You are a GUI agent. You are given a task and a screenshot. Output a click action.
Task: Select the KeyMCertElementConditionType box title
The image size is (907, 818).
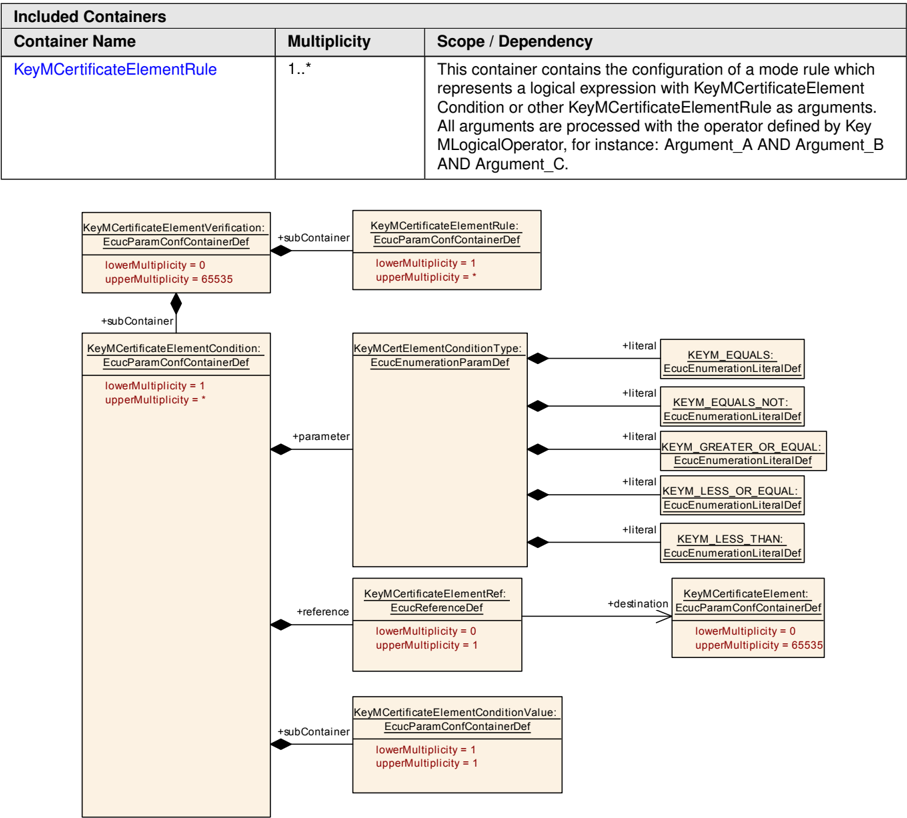[438, 348]
